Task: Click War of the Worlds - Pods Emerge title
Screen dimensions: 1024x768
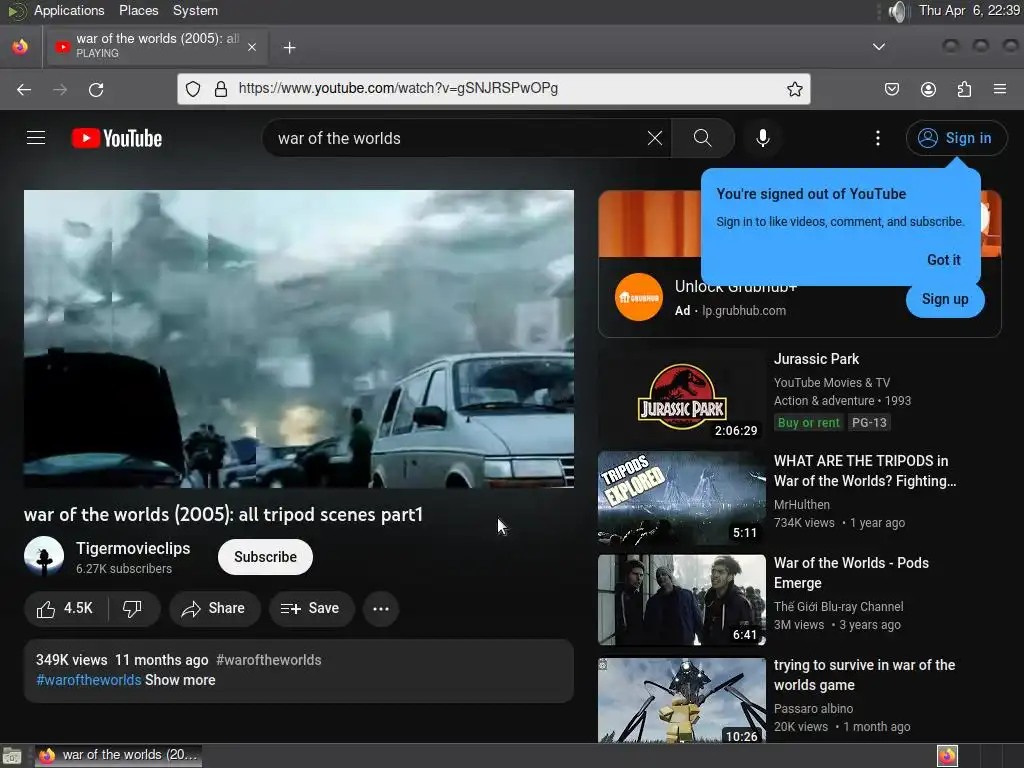Action: [852, 573]
